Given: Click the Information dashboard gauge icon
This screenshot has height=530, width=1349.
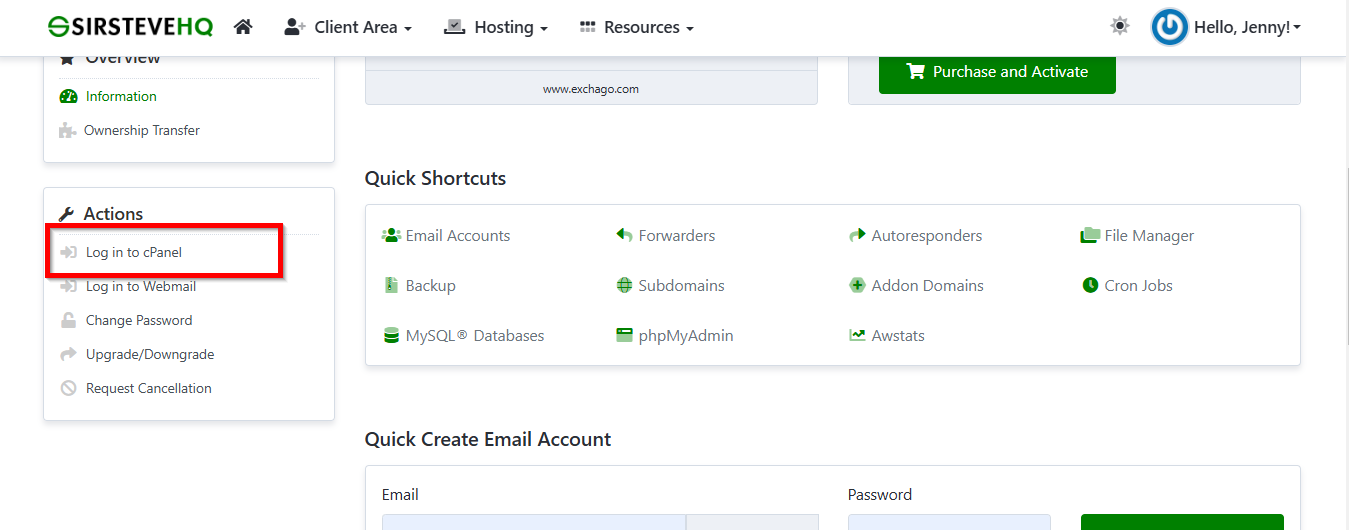Looking at the screenshot, I should coord(68,97).
